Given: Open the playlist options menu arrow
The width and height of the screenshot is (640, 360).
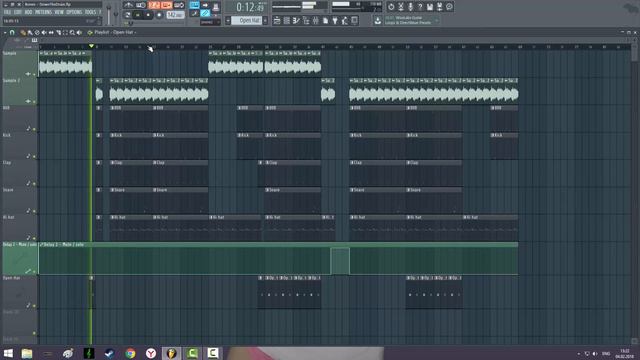Looking at the screenshot, I should (5, 32).
